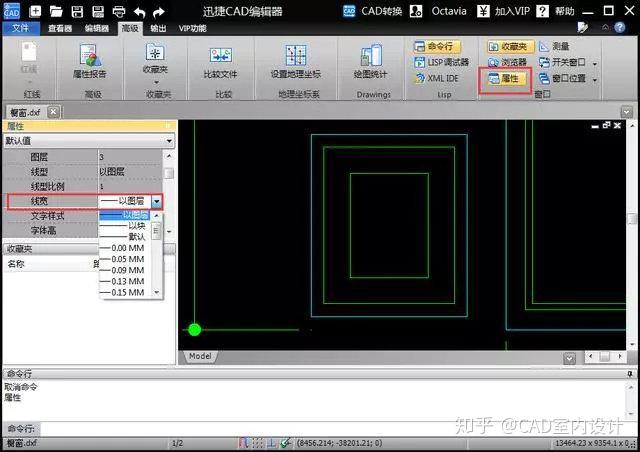Close the dxf document tab
The image size is (640, 452).
pos(53,111)
